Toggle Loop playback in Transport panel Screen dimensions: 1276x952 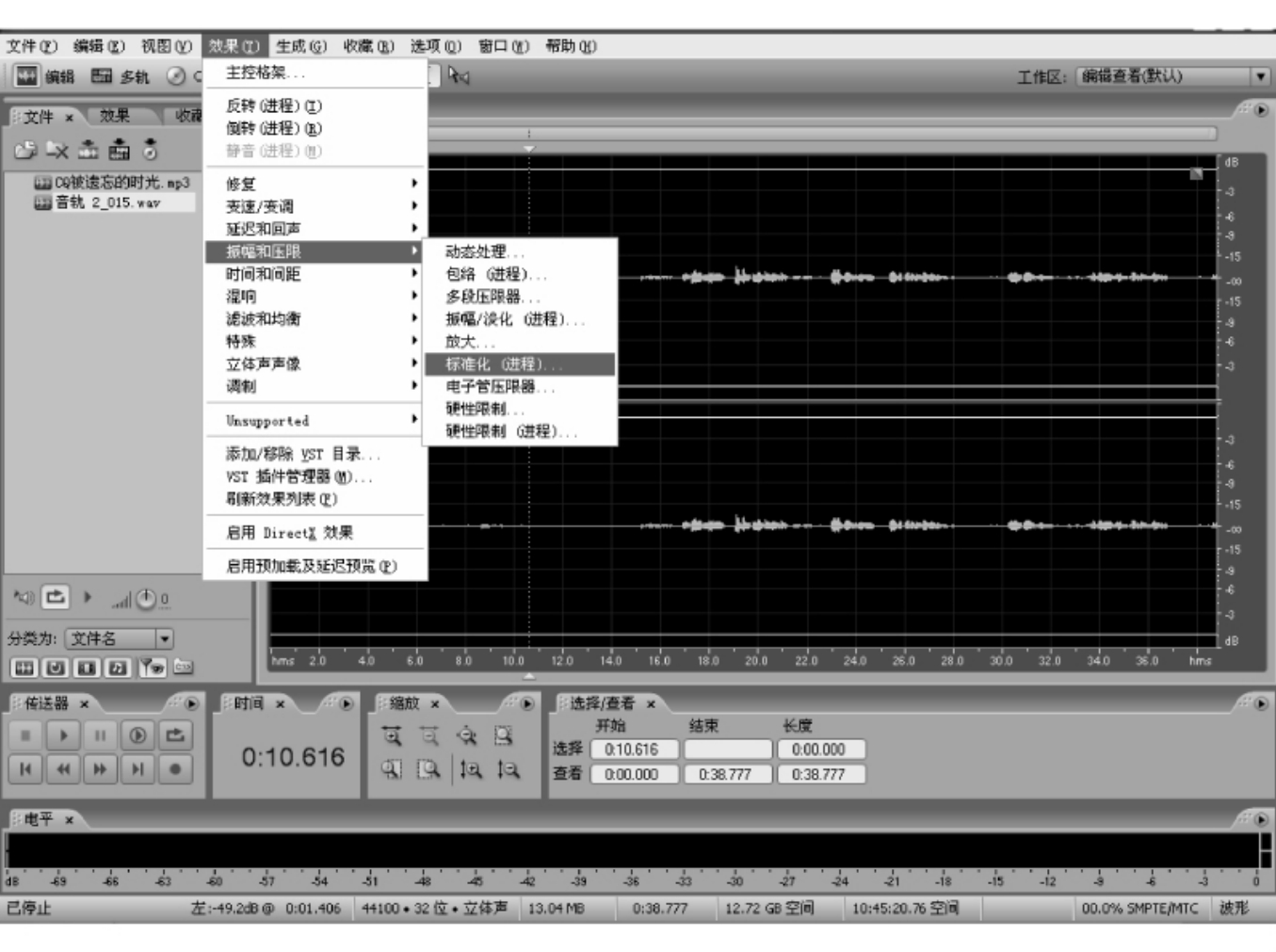tap(175, 735)
